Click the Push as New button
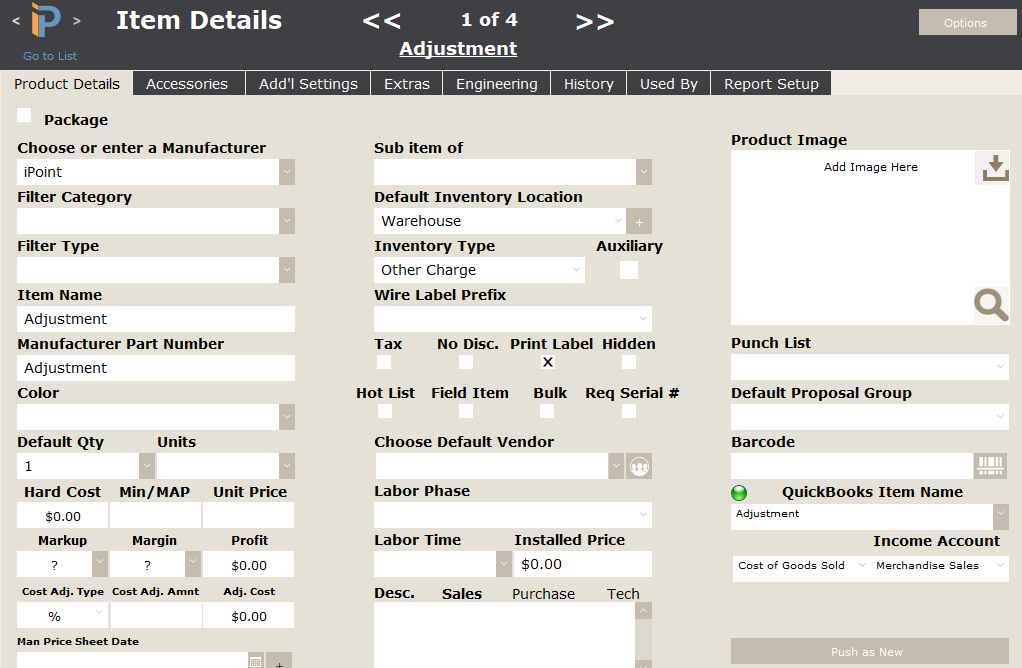1022x668 pixels. 866,652
